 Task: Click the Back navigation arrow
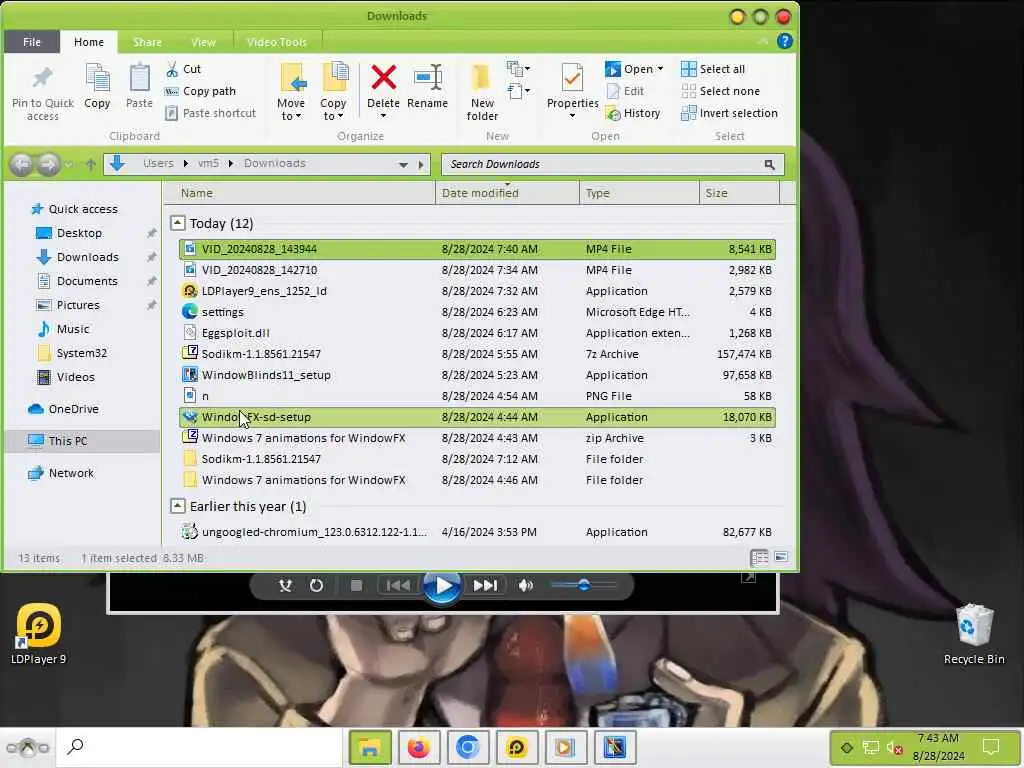pyautogui.click(x=22, y=164)
